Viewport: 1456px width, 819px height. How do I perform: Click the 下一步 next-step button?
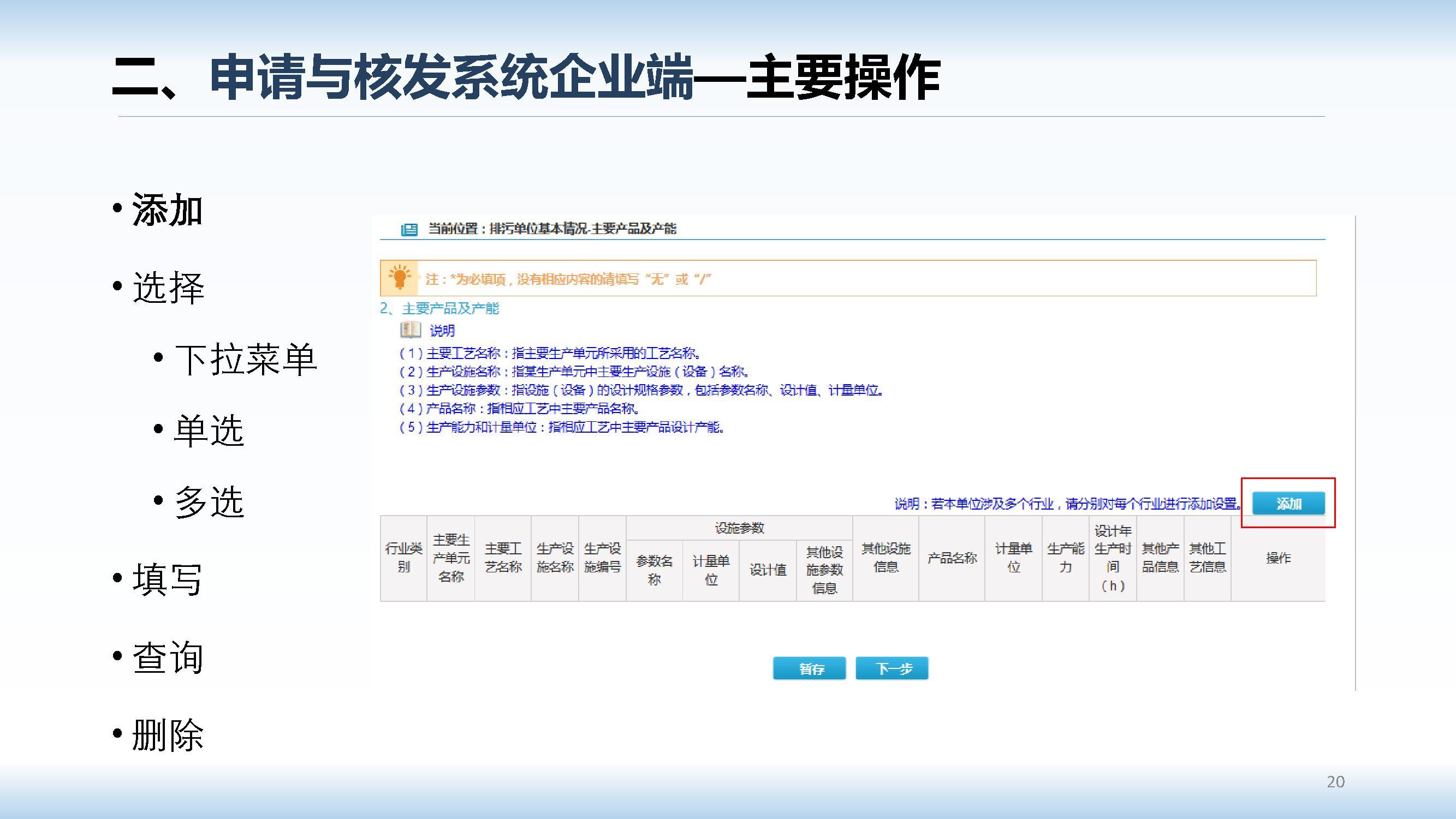[892, 668]
